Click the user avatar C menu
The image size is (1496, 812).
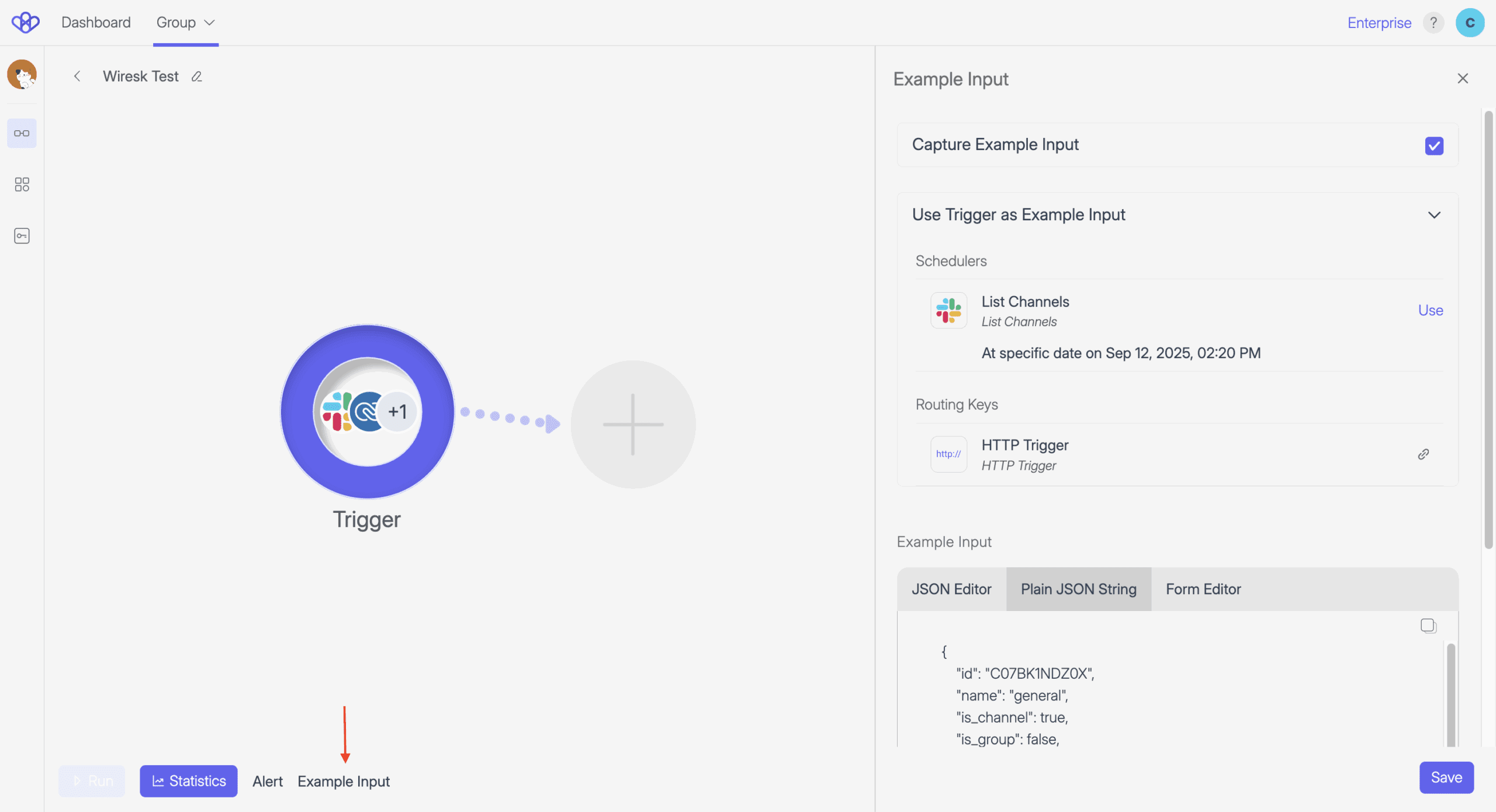click(1470, 23)
